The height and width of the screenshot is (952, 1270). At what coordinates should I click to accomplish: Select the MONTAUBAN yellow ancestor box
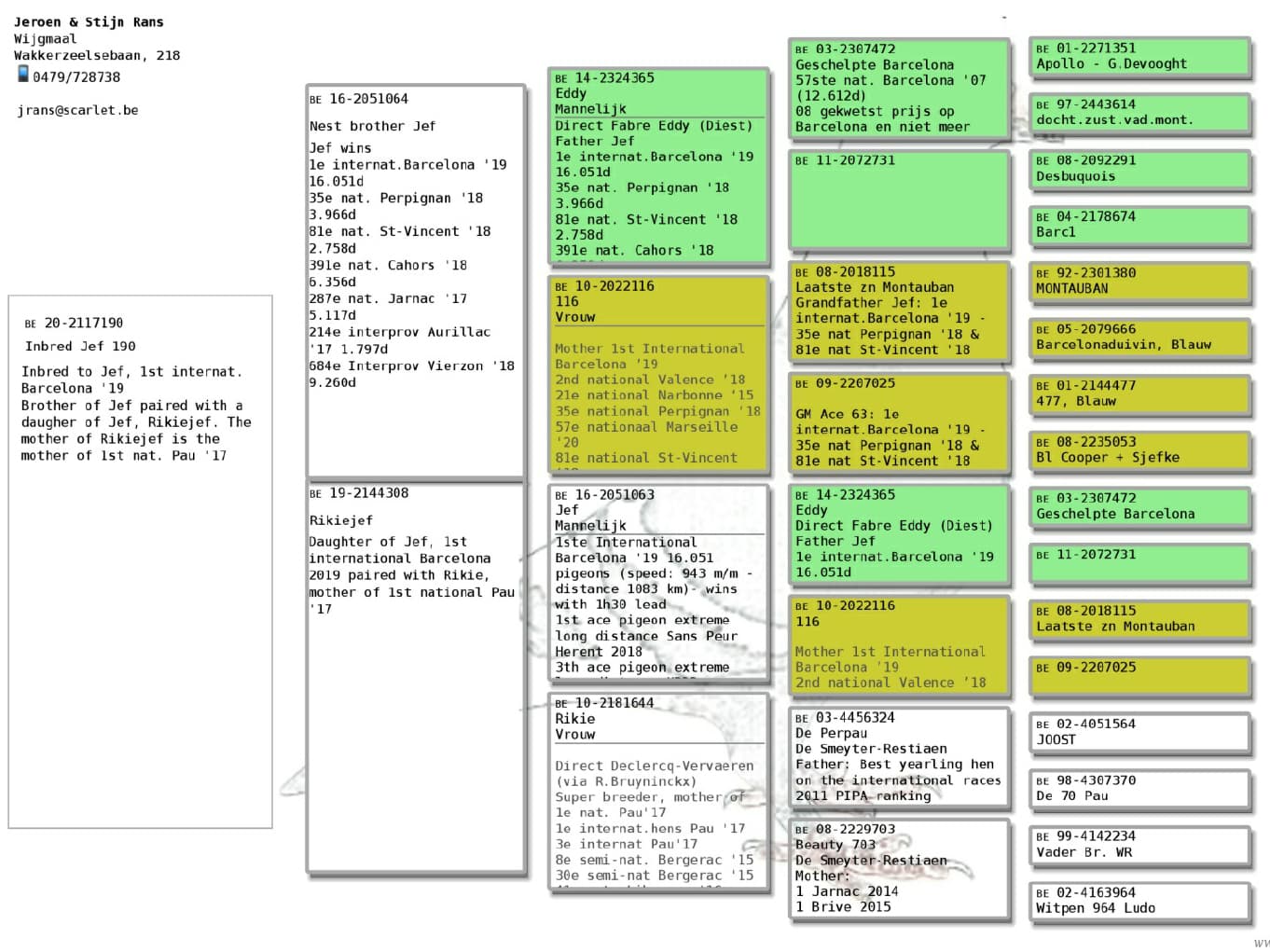click(1139, 282)
